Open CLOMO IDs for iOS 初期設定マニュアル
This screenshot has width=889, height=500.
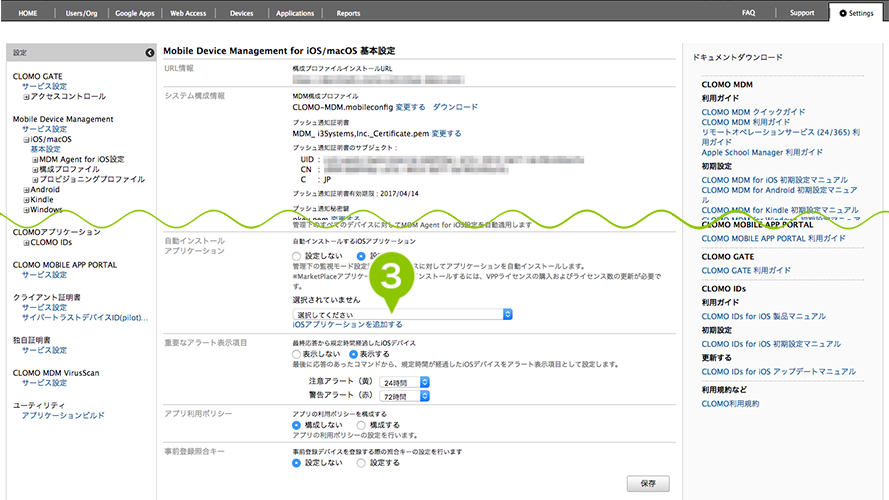click(x=771, y=345)
